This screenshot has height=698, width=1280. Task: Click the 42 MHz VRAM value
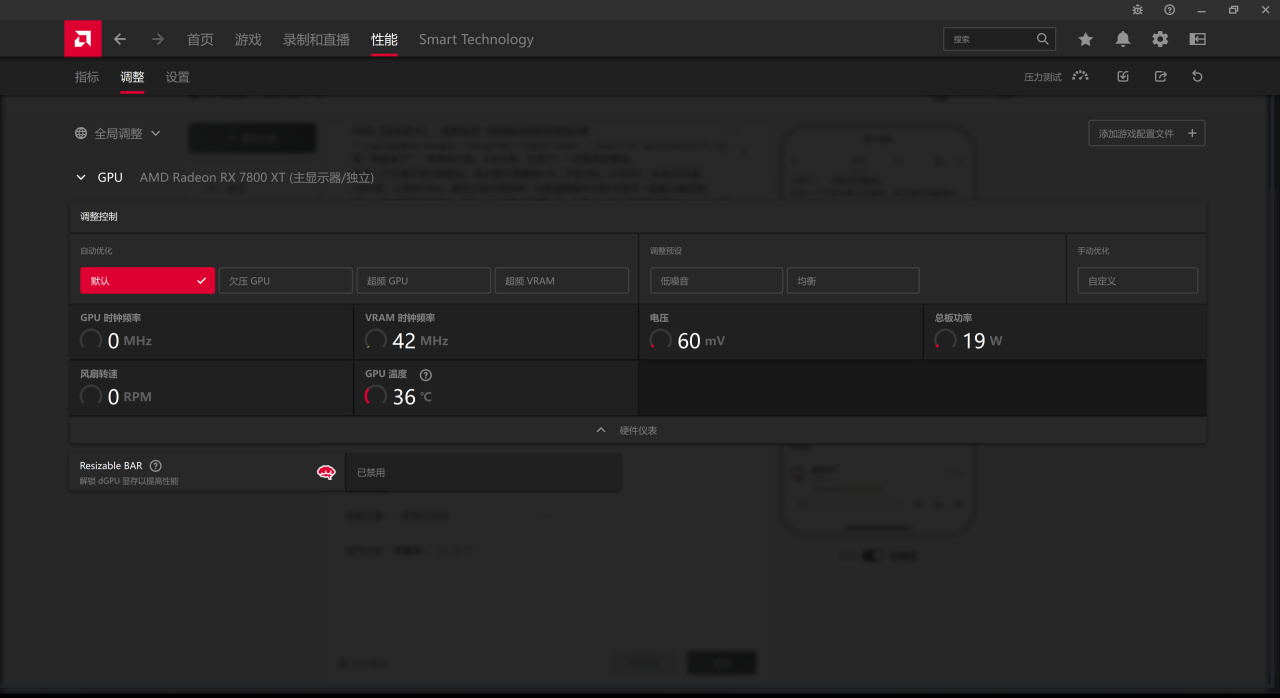click(x=420, y=341)
